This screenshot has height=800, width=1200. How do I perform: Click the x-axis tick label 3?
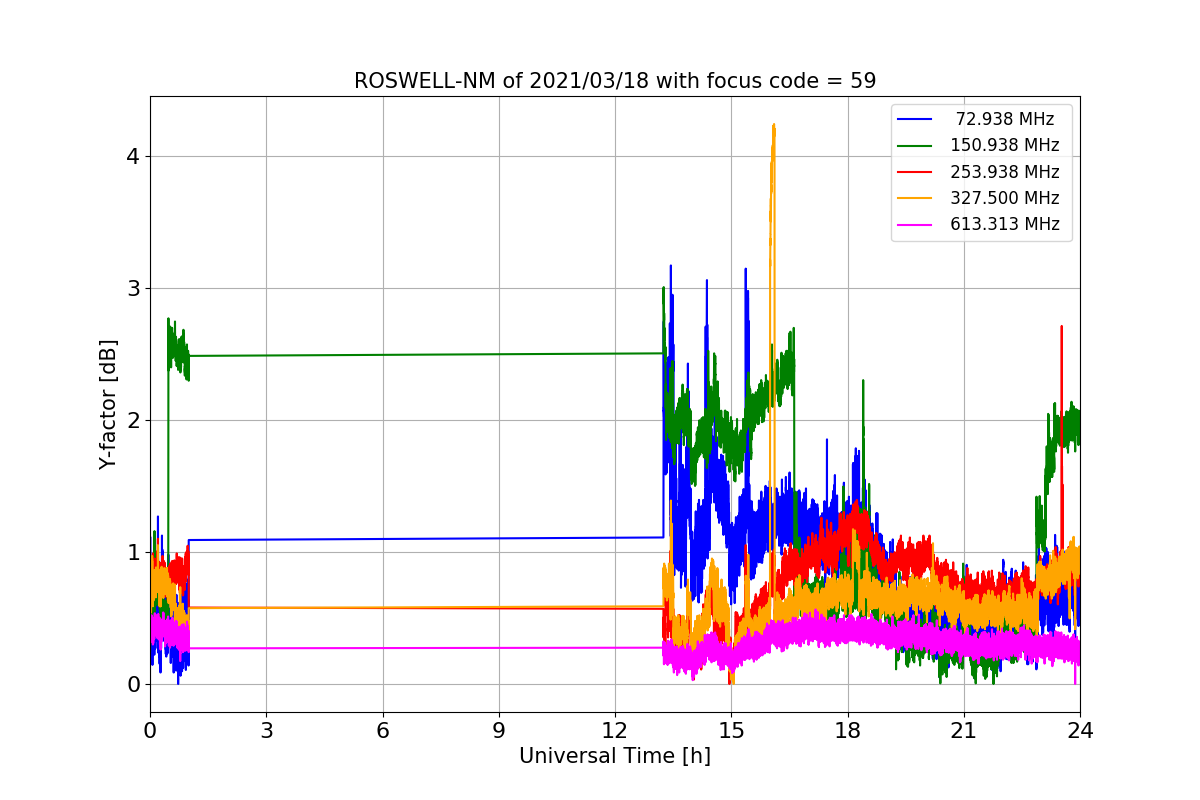click(x=266, y=730)
